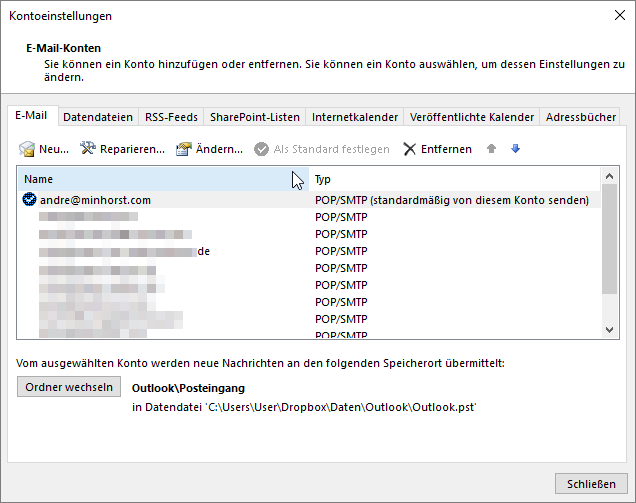Select the E-Mail tab
636x503 pixels.
coord(31,116)
